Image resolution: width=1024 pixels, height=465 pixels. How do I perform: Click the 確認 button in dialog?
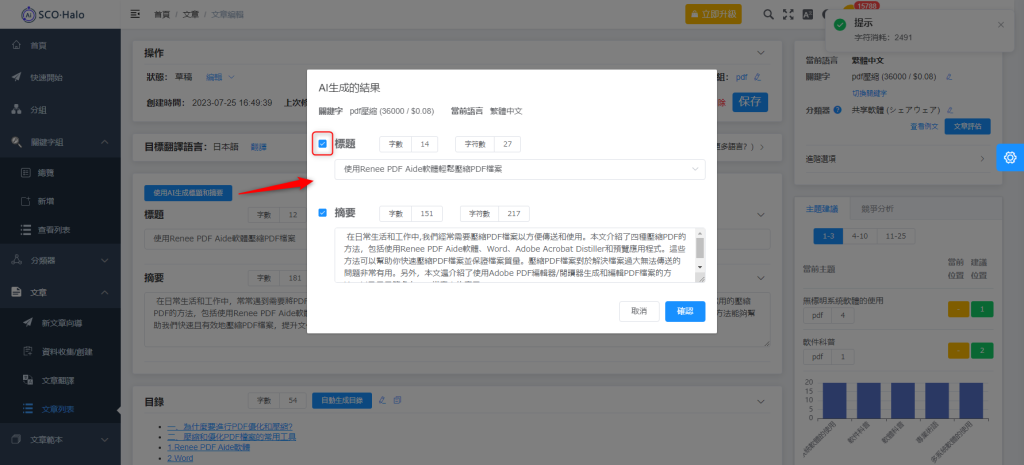[685, 311]
